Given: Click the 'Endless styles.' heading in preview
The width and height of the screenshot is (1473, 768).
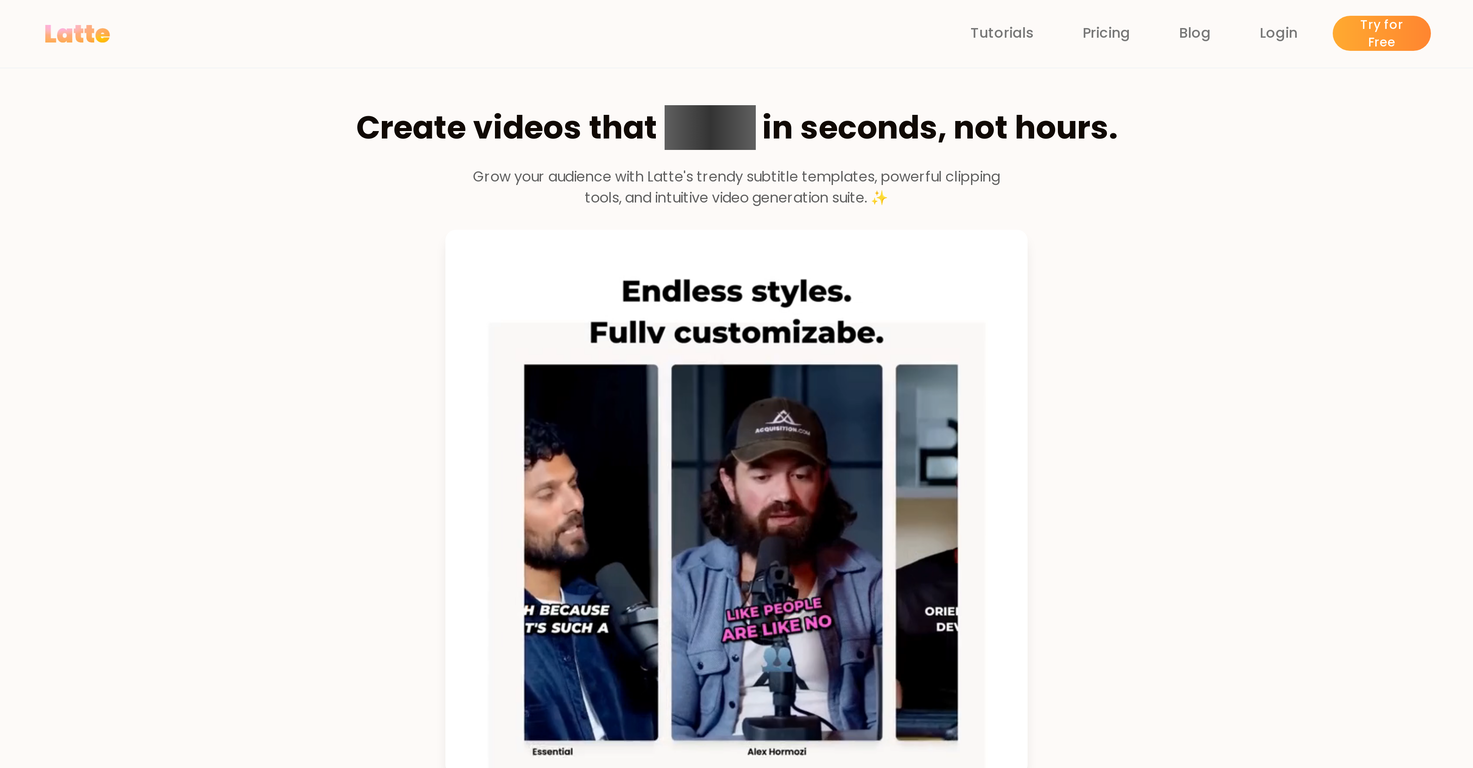Looking at the screenshot, I should point(736,291).
